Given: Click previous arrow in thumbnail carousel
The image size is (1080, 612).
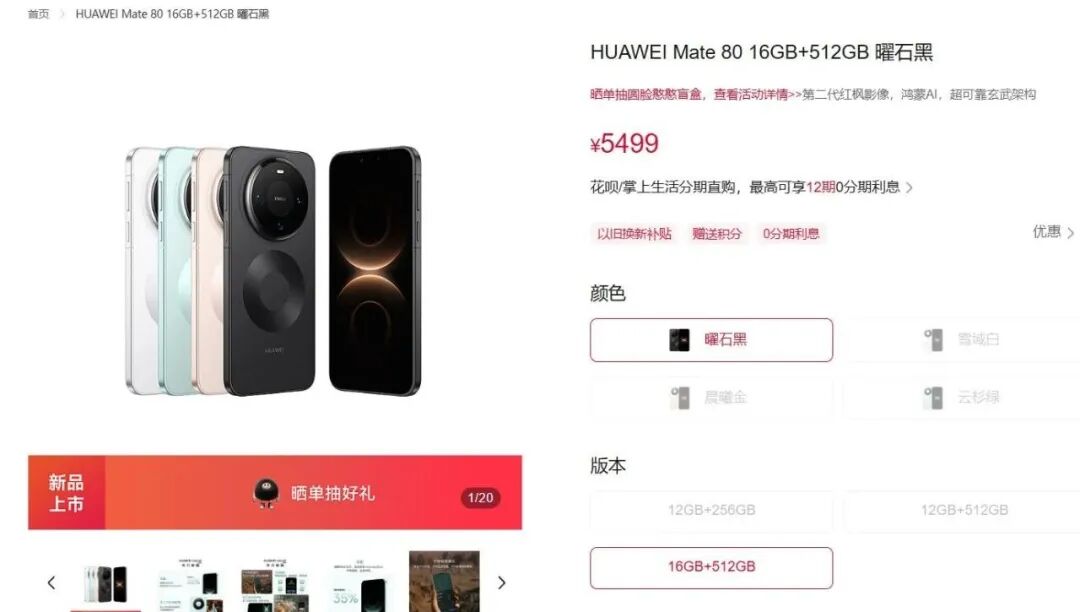Looking at the screenshot, I should (x=51, y=583).
